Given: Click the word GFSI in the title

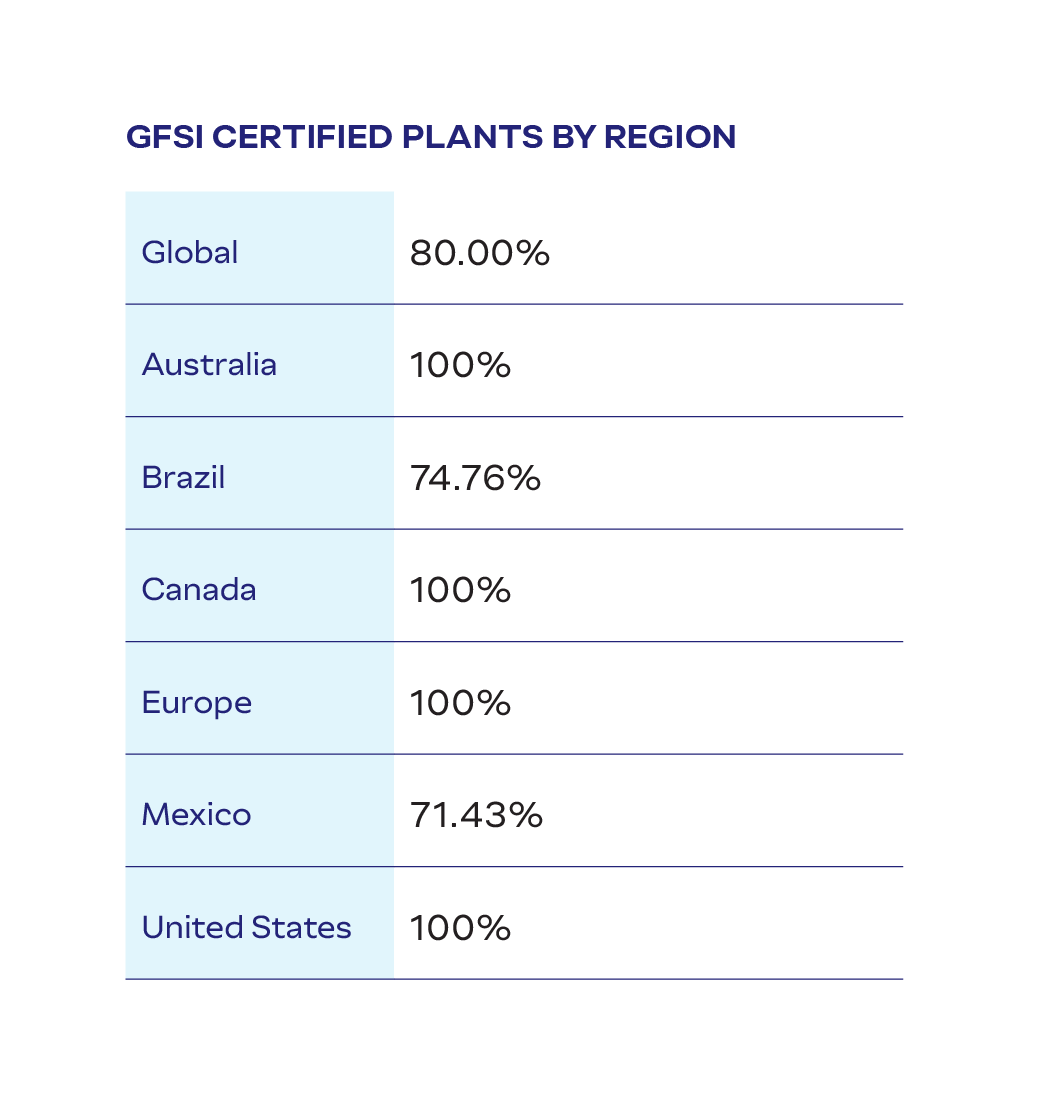Looking at the screenshot, I should 161,137.
